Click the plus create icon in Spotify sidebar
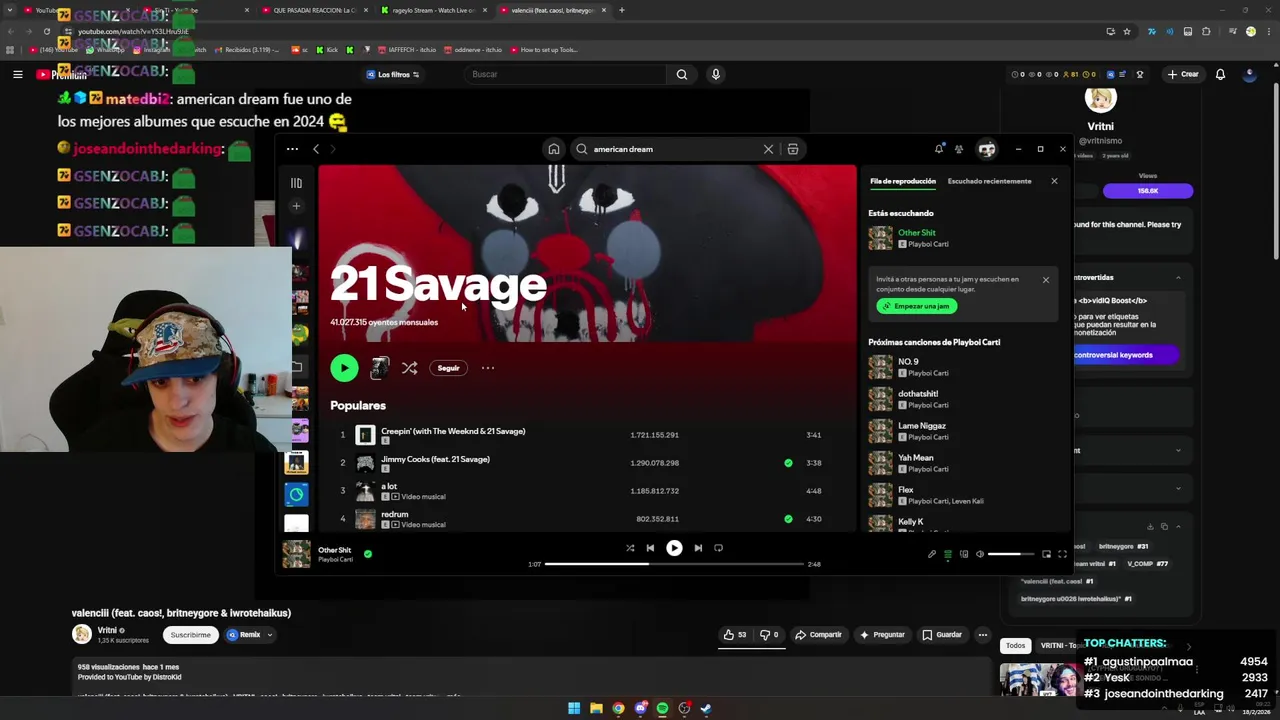1280x720 pixels. 296,206
